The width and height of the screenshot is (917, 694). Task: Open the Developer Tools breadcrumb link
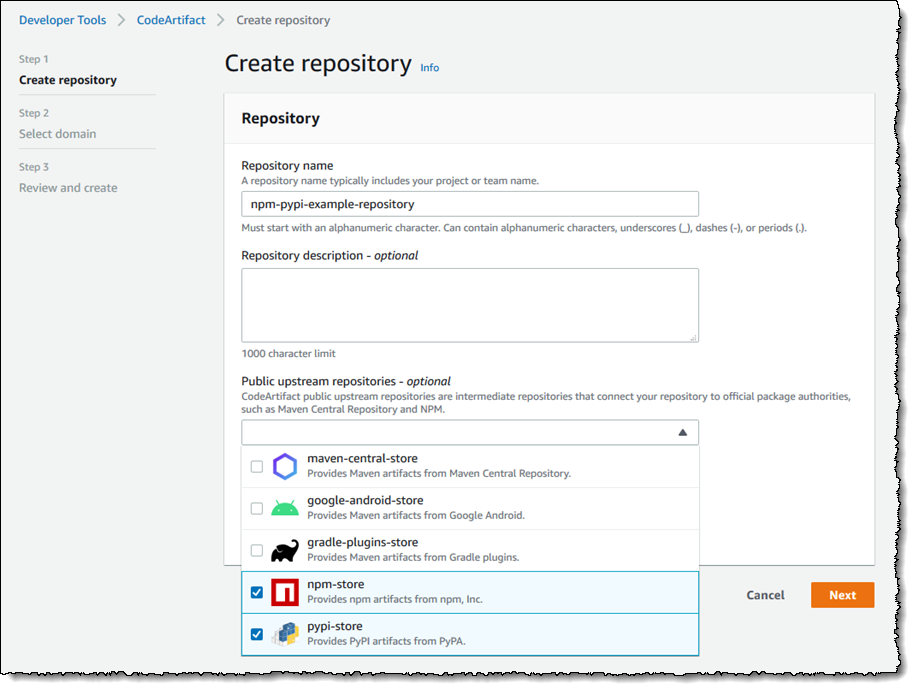(63, 20)
